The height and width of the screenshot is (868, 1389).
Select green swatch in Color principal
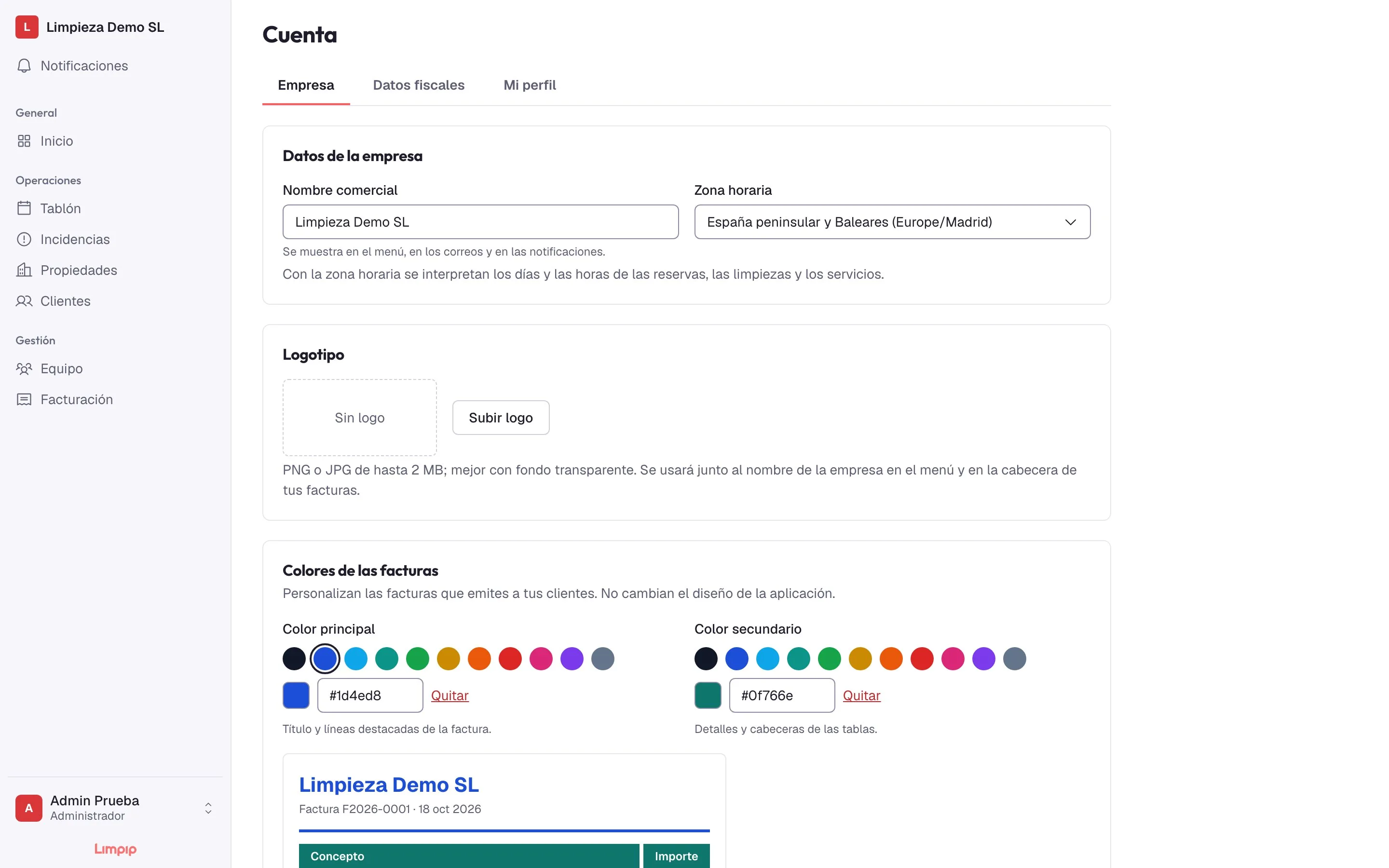pyautogui.click(x=418, y=658)
